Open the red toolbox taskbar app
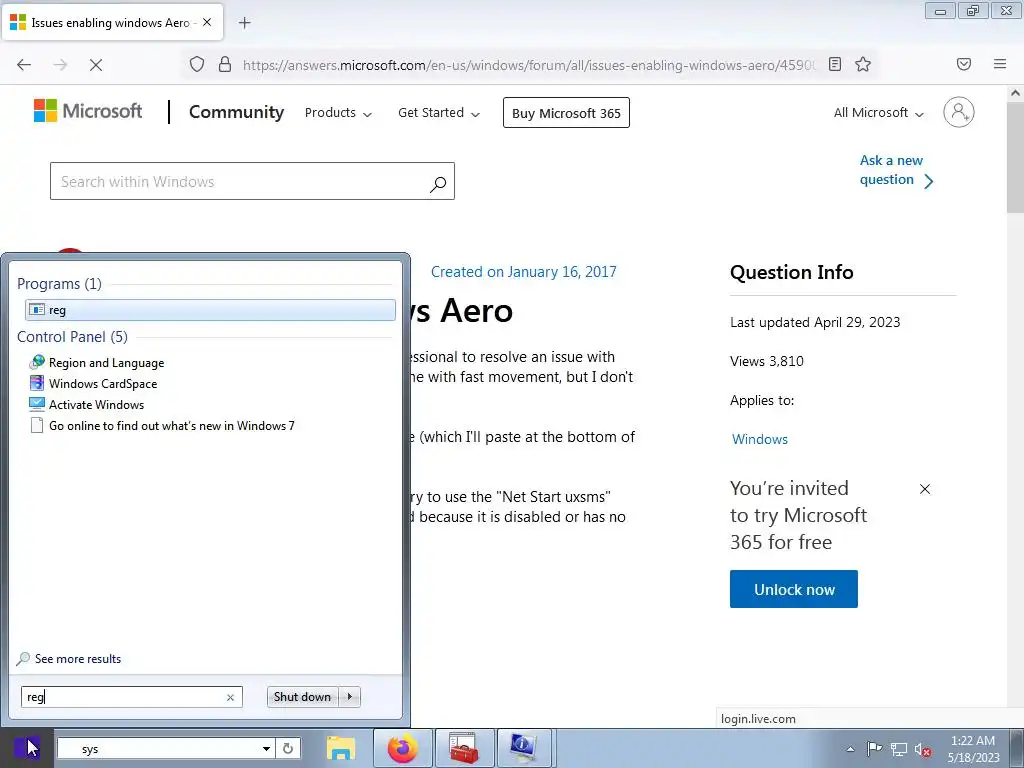This screenshot has width=1024, height=768. coord(464,748)
